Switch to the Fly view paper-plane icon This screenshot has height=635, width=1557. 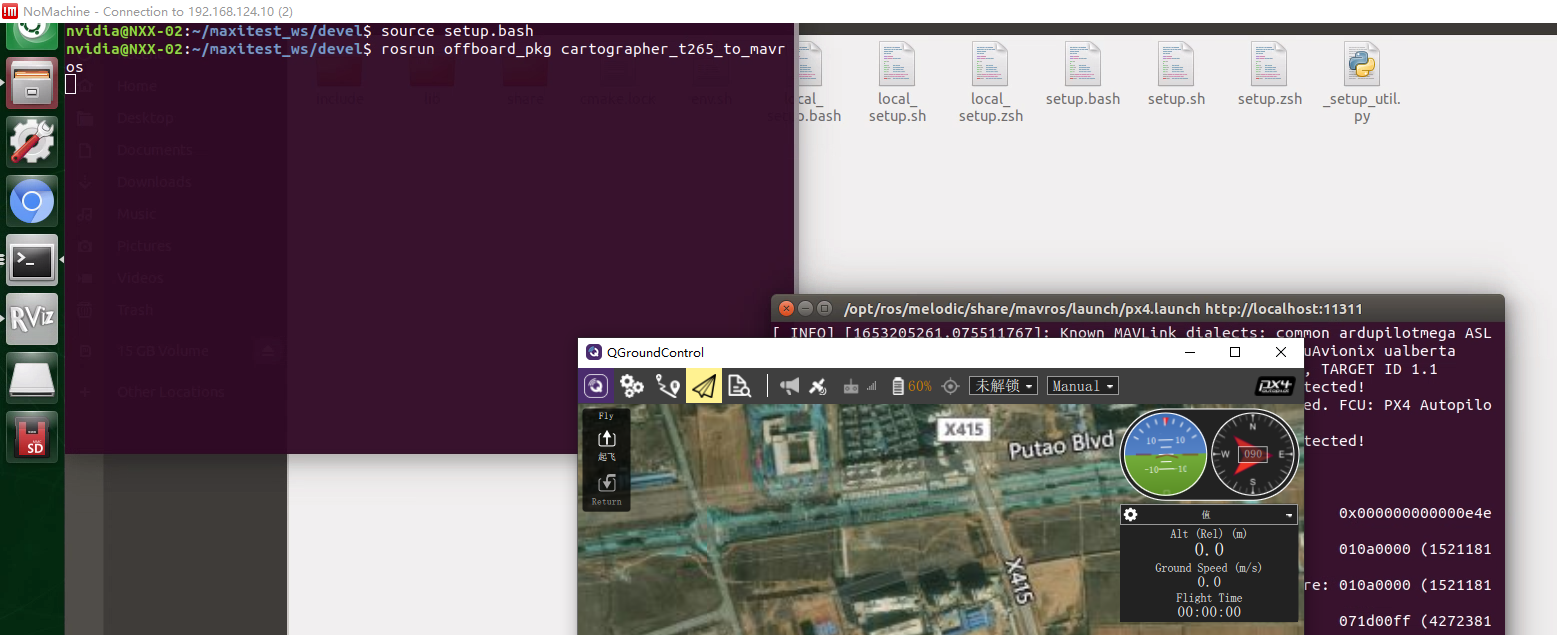(703, 385)
